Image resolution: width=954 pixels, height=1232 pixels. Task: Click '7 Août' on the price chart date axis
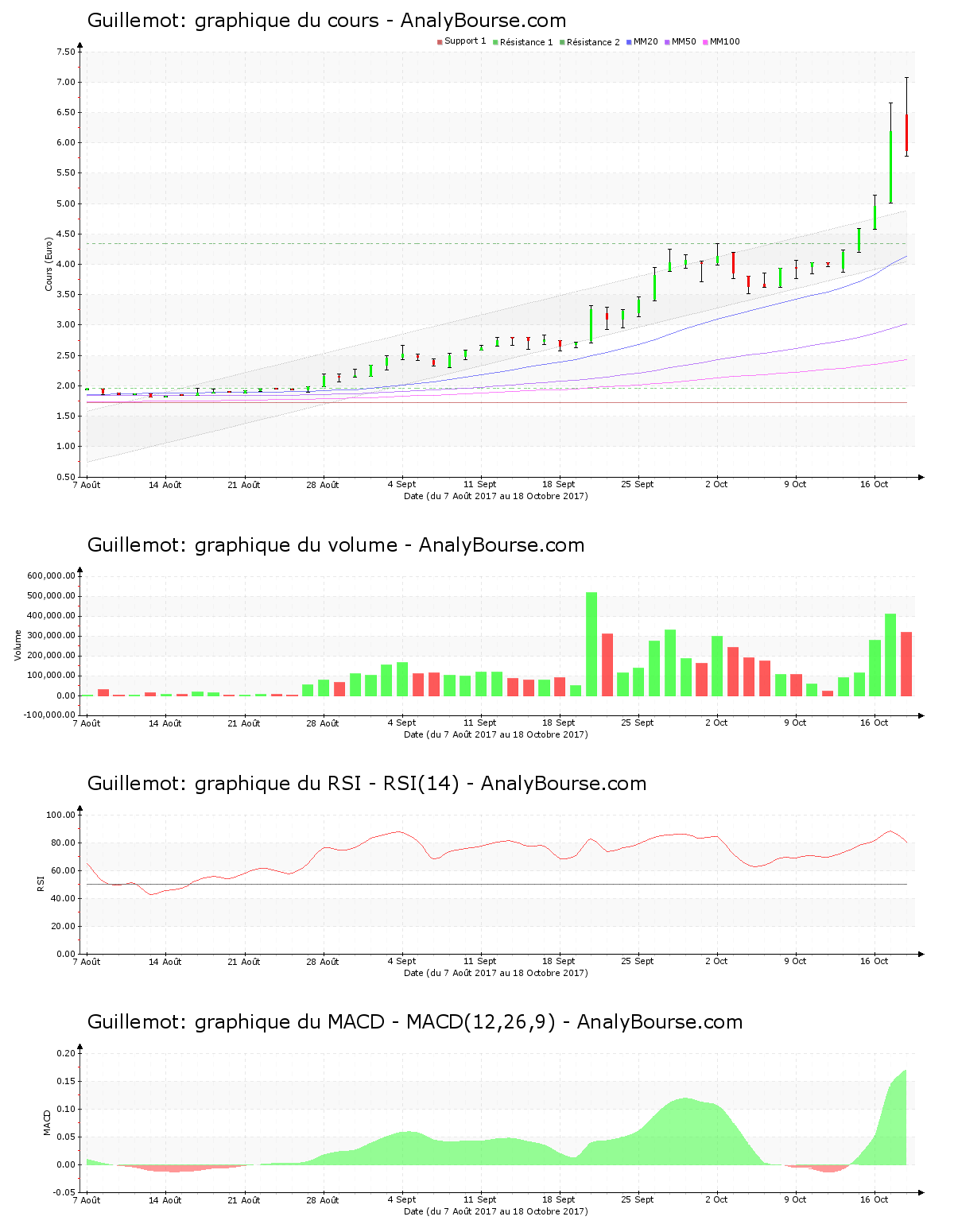point(87,485)
